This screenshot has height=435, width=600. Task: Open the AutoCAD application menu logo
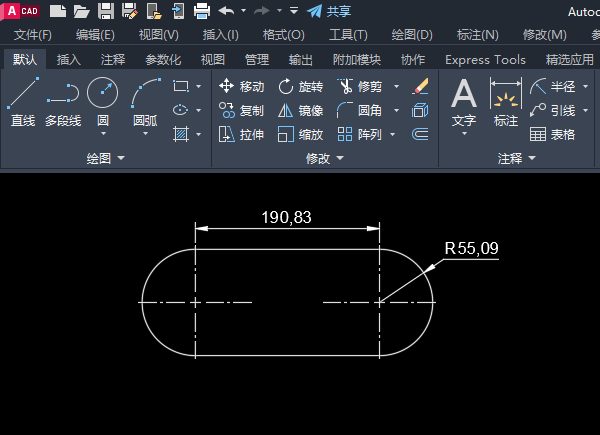pyautogui.click(x=21, y=11)
